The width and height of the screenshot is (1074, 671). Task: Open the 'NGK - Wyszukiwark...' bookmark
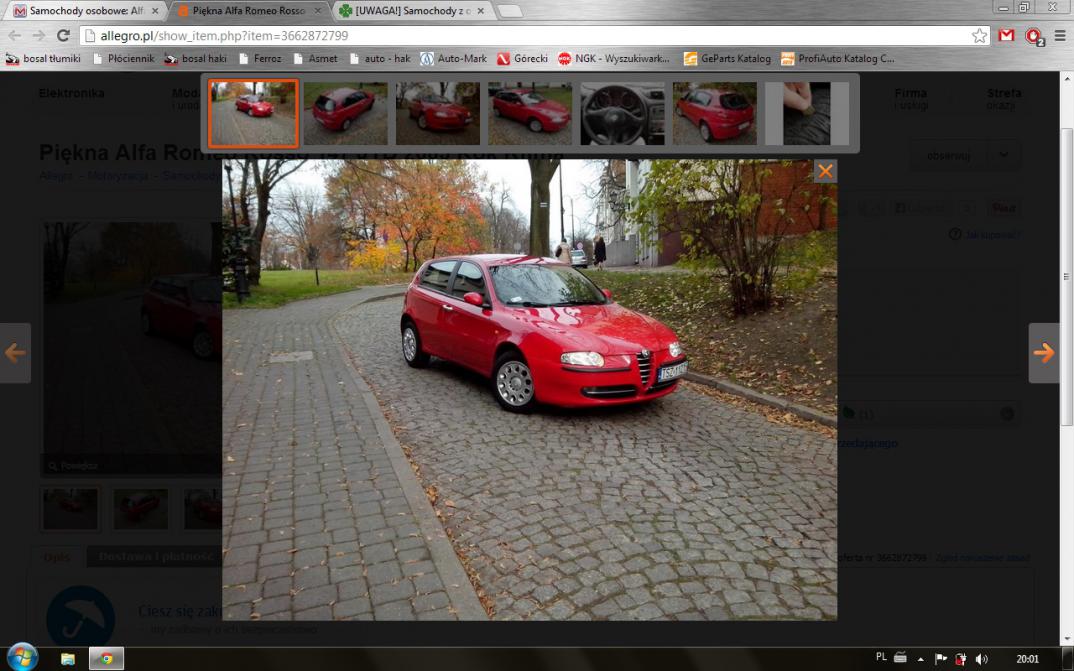[x=614, y=59]
